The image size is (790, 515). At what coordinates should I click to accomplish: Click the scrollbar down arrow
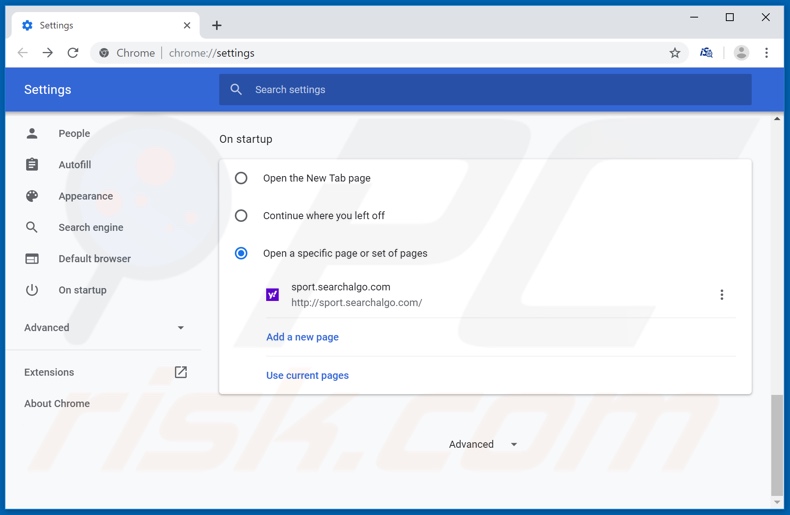click(776, 502)
